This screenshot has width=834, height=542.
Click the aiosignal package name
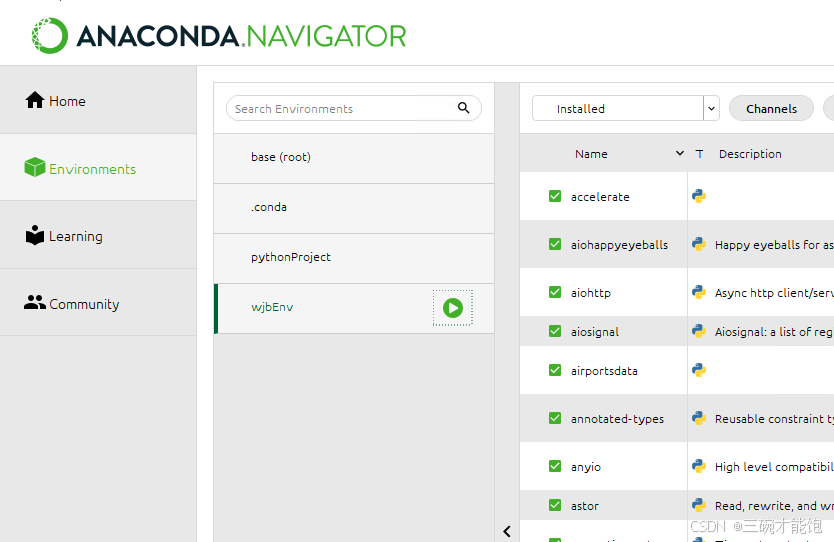[595, 331]
